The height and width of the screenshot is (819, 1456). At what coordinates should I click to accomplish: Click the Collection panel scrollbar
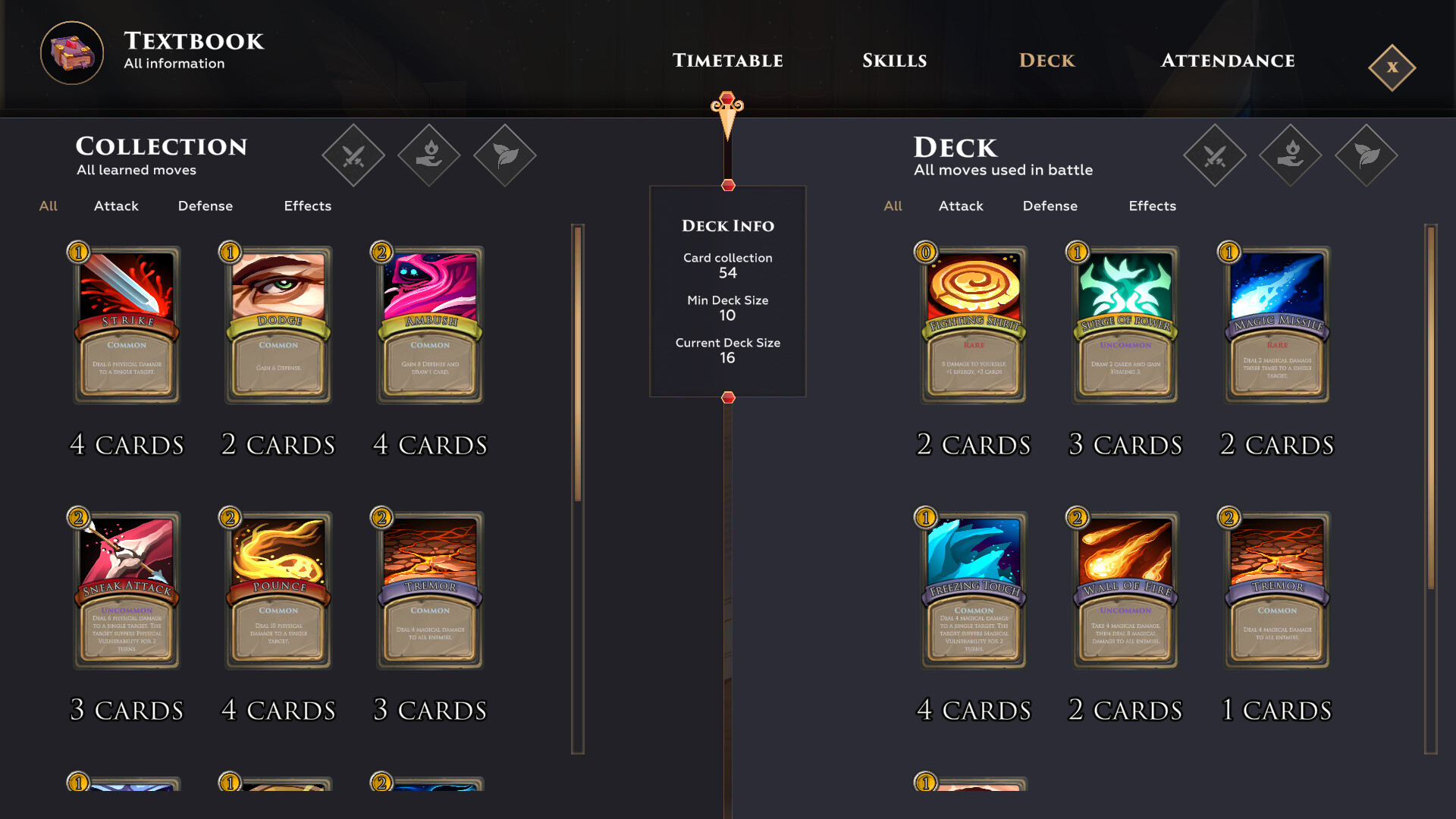578,489
